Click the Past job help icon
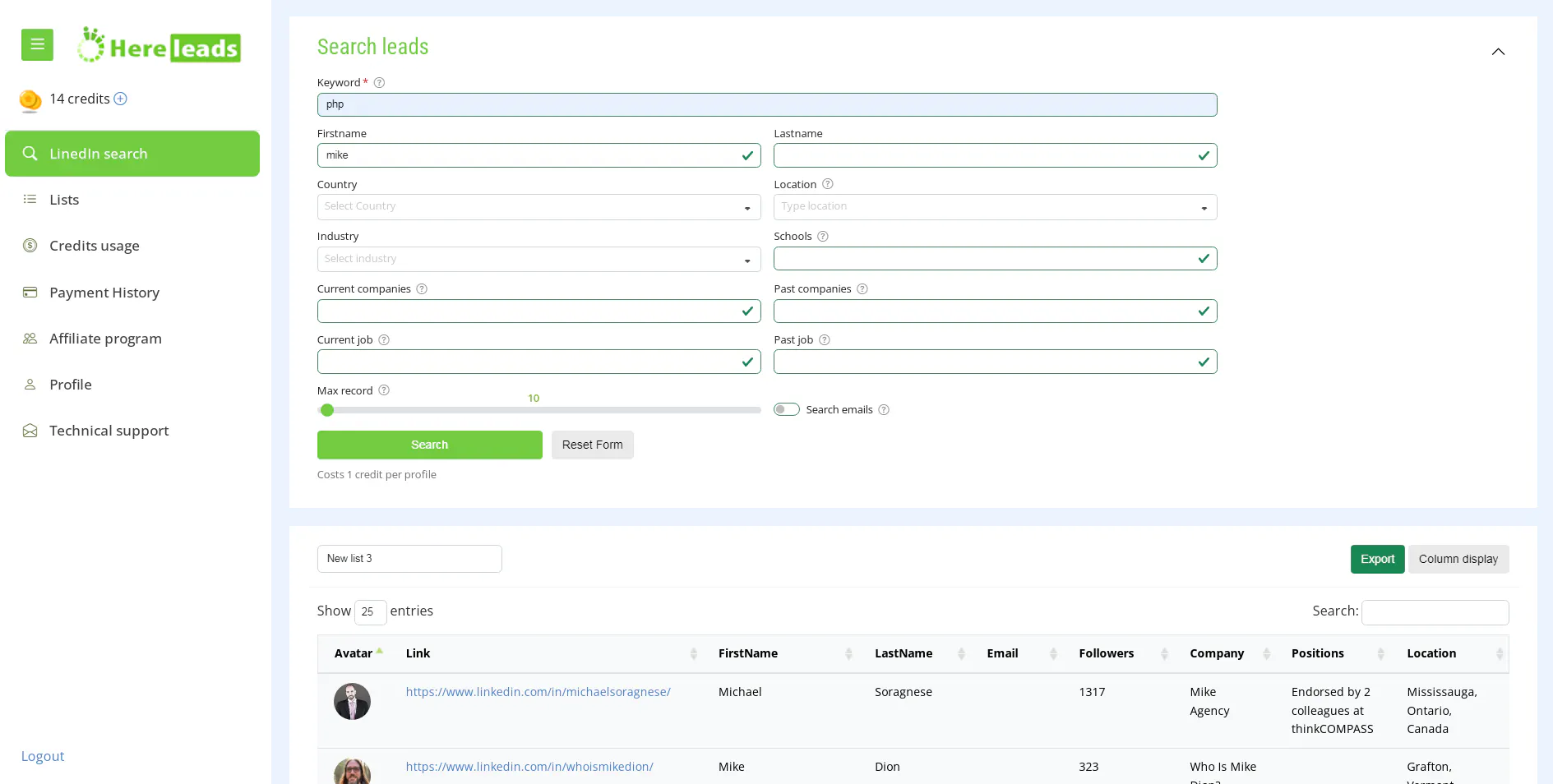 (x=825, y=340)
